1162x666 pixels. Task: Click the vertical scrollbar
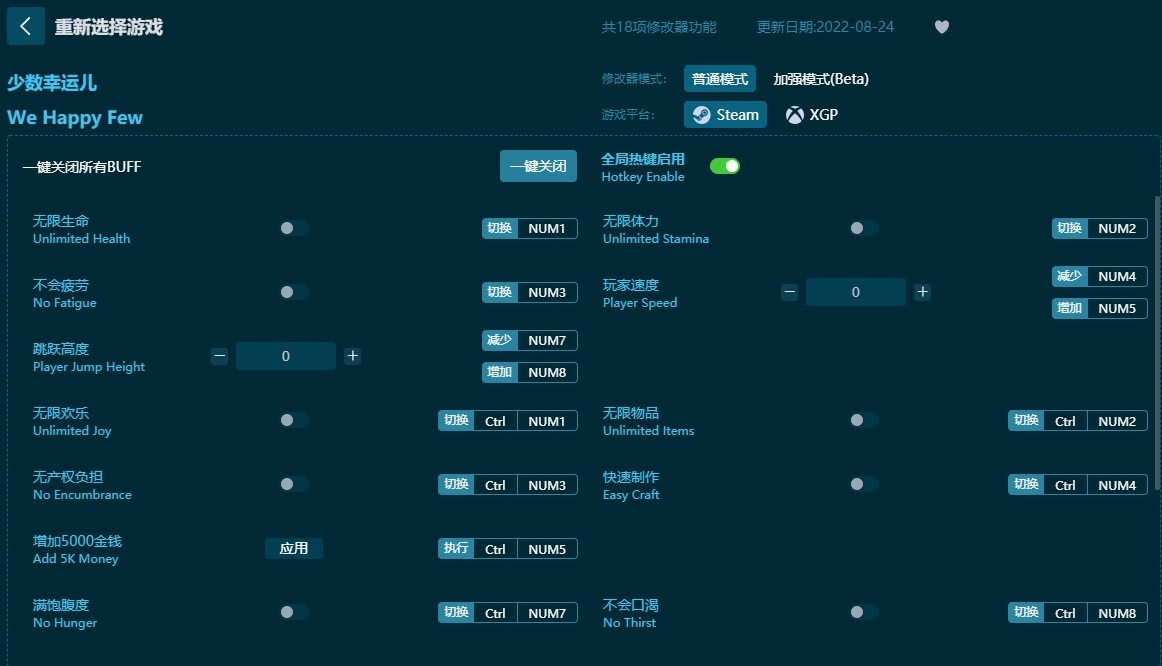[1157, 341]
